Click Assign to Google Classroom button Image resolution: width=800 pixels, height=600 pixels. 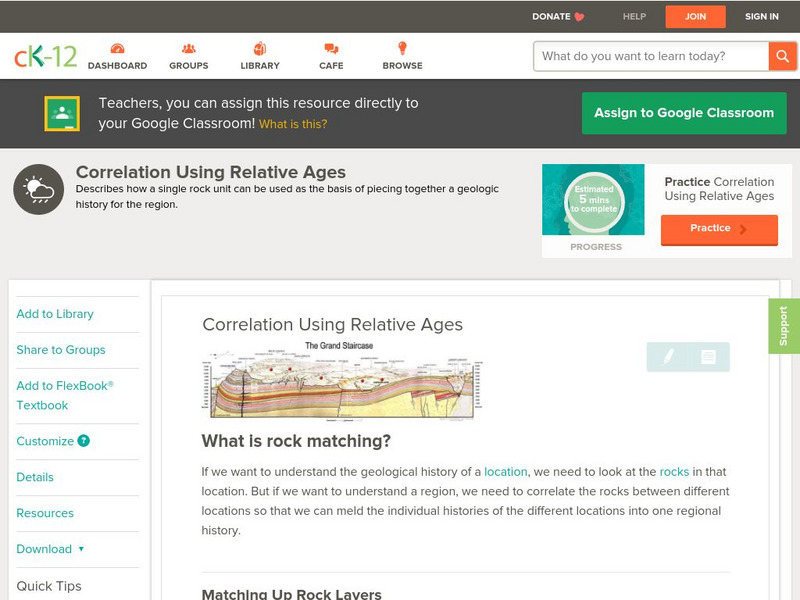click(684, 113)
